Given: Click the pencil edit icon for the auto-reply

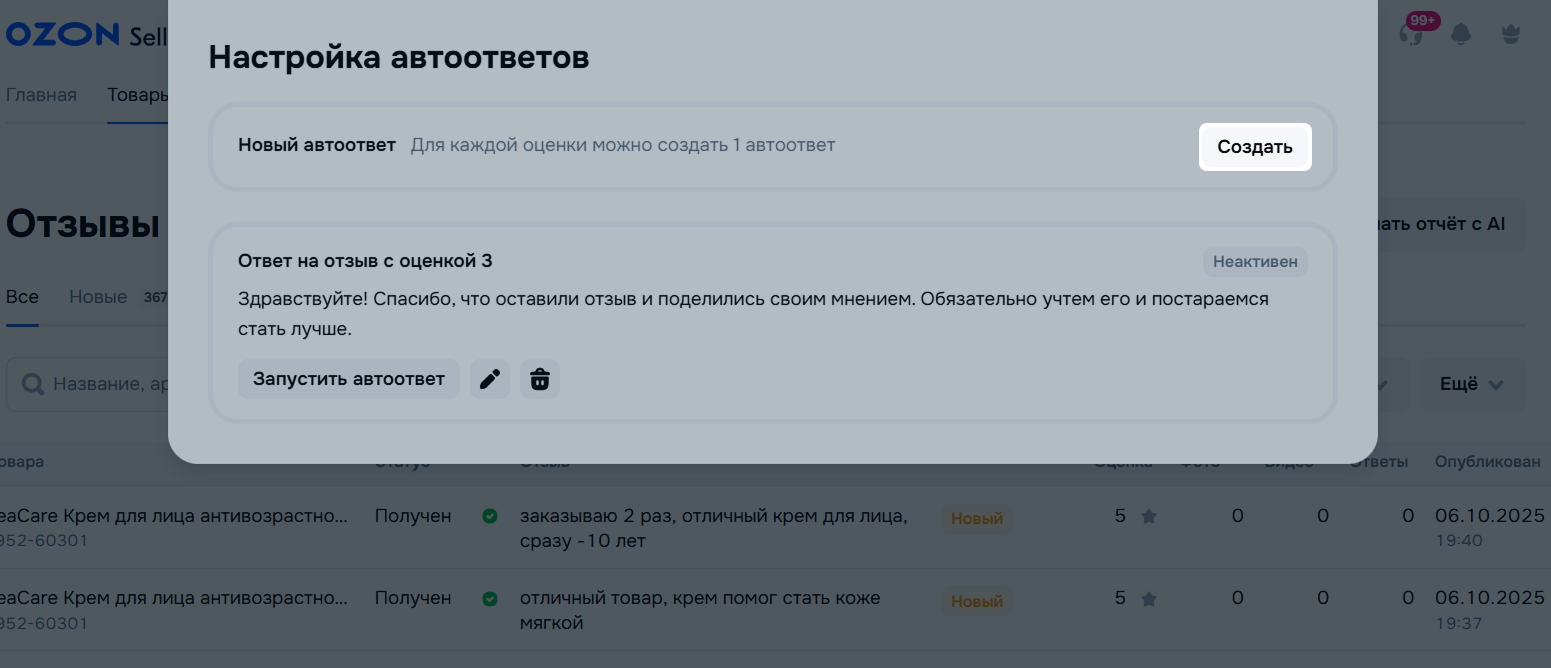Looking at the screenshot, I should tap(490, 380).
